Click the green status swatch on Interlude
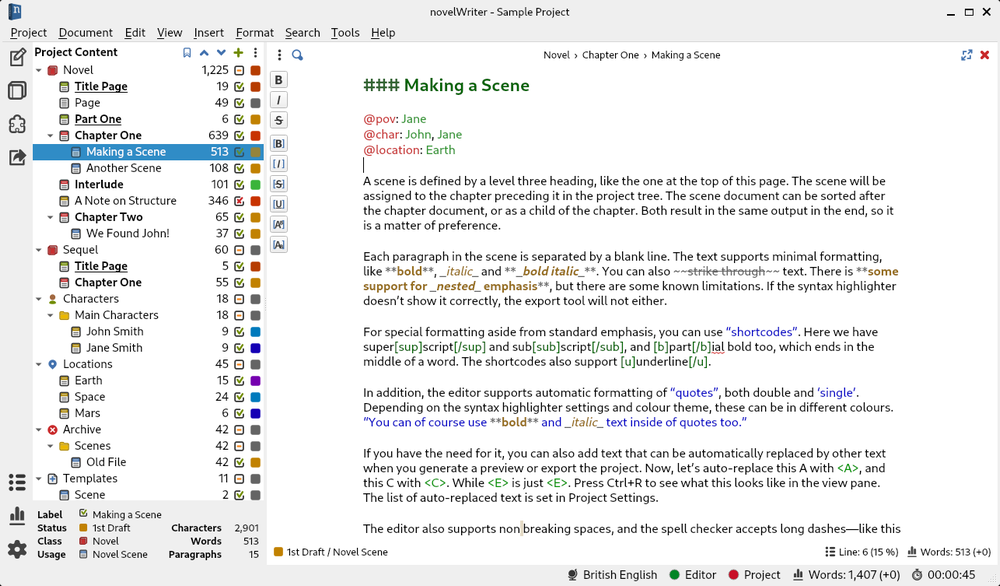The width and height of the screenshot is (1000, 586). (255, 184)
